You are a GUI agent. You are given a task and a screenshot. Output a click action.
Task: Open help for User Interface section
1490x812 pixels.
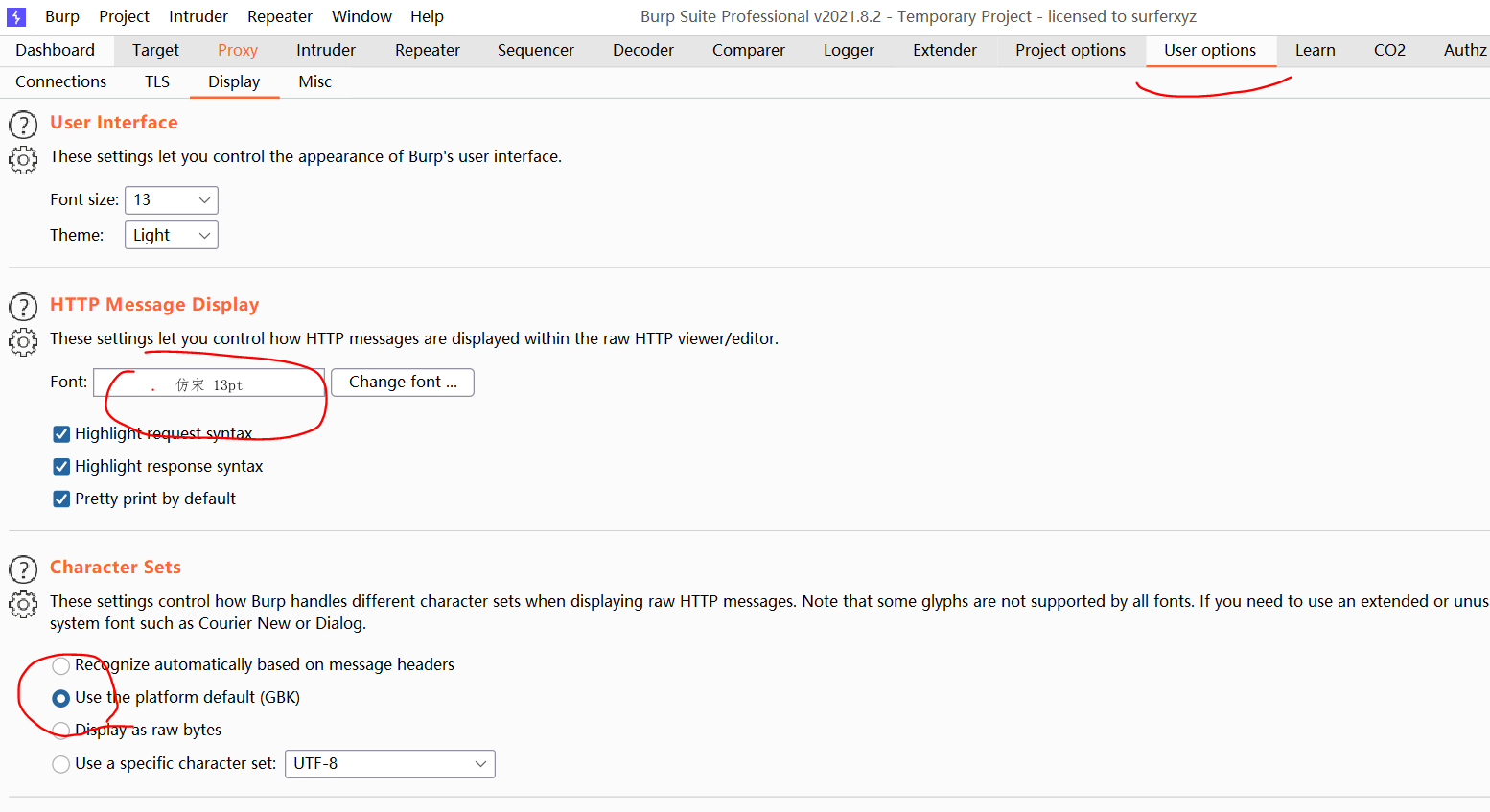click(x=23, y=126)
